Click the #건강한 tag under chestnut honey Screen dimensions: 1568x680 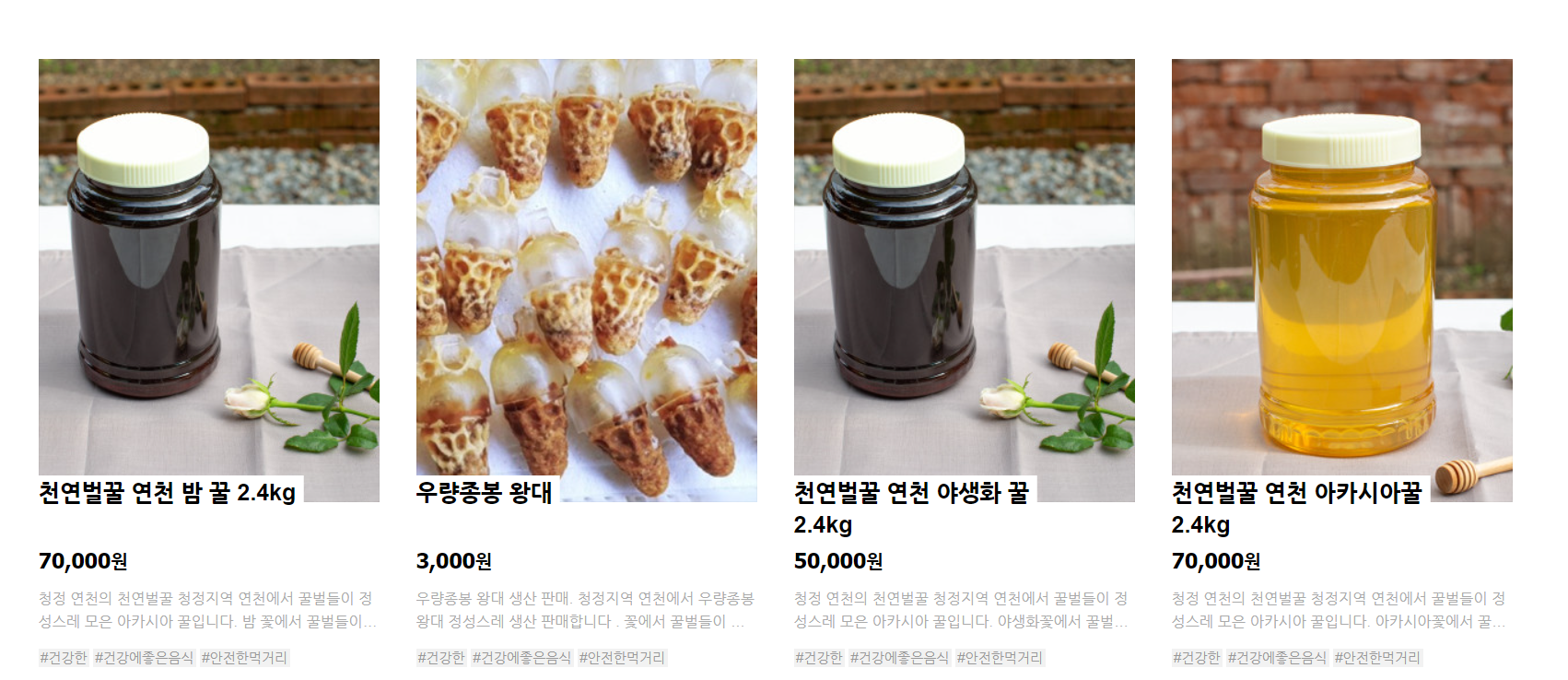(x=64, y=658)
